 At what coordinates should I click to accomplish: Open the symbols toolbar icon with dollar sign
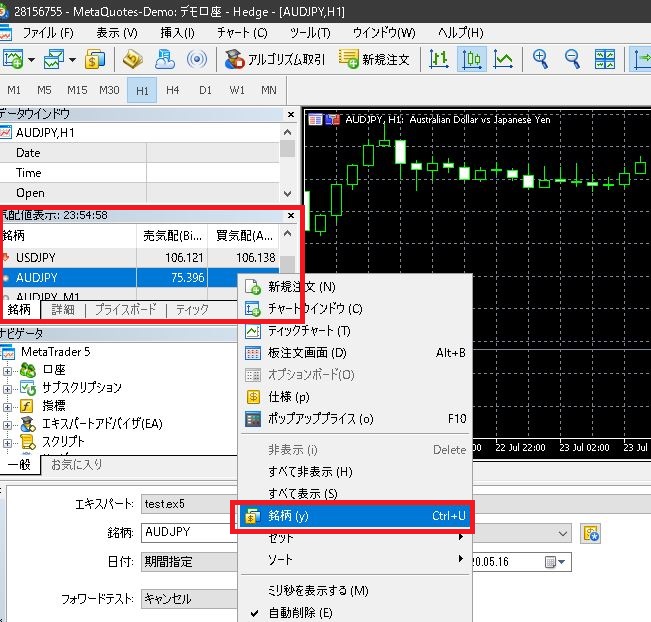point(95,59)
